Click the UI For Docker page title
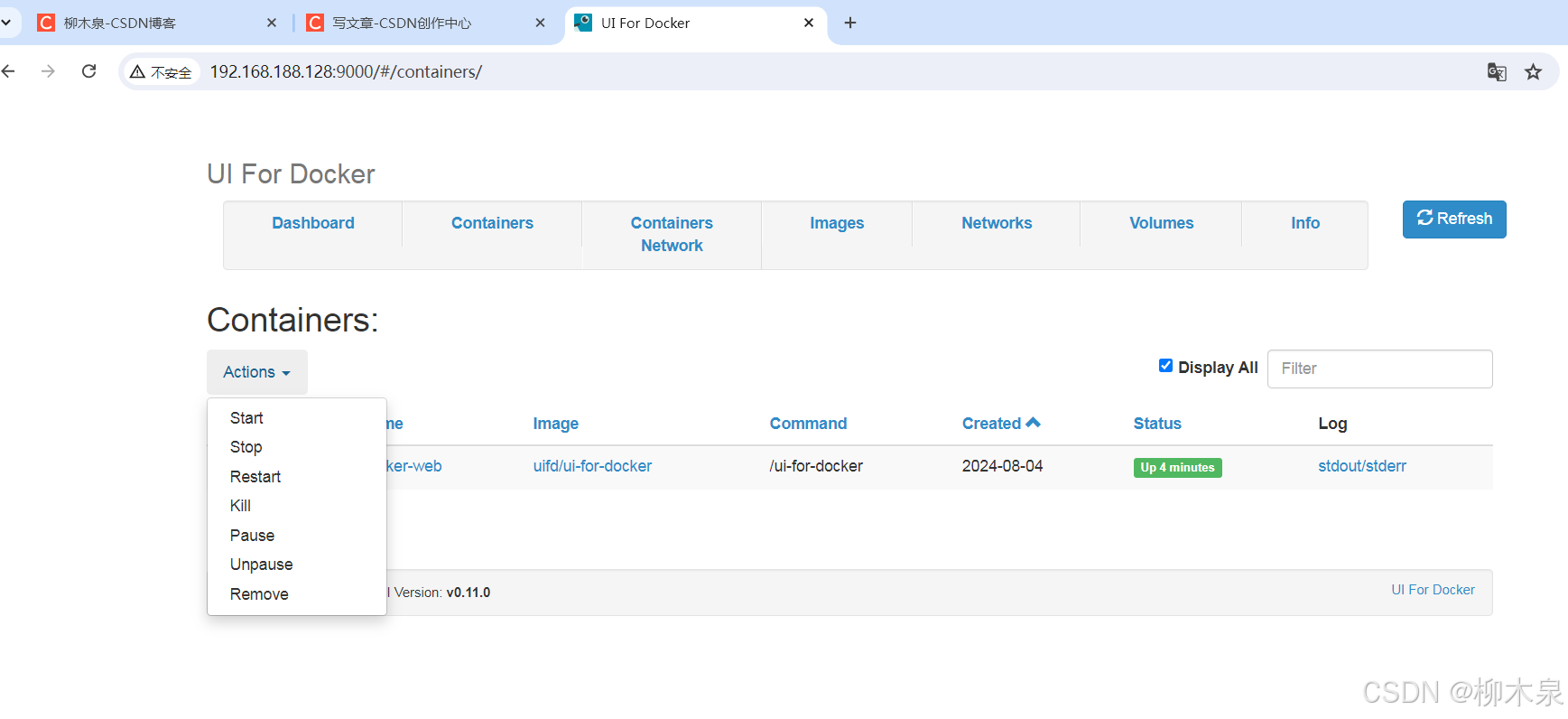1568x719 pixels. [291, 173]
